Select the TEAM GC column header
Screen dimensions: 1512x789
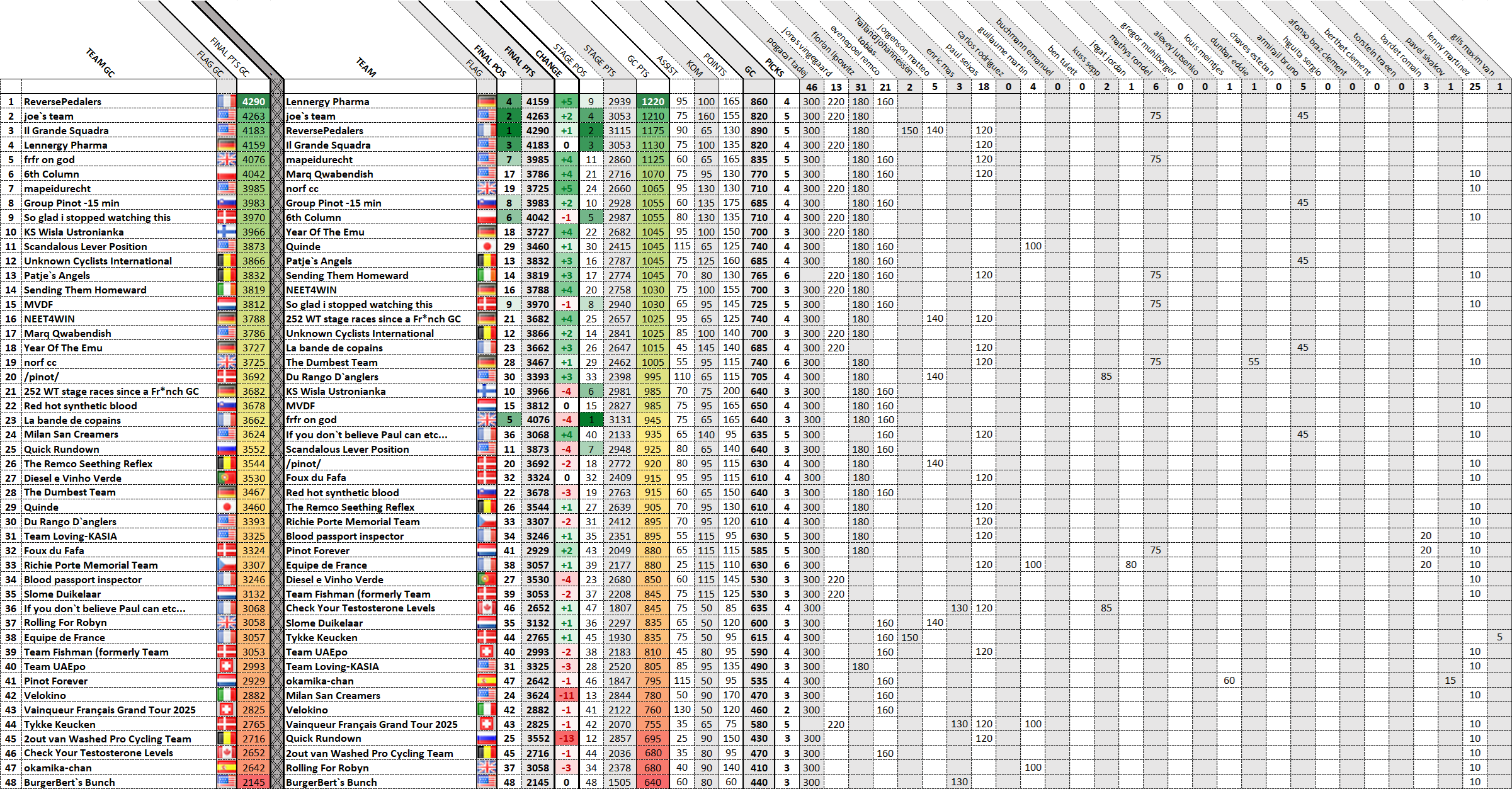pyautogui.click(x=101, y=63)
